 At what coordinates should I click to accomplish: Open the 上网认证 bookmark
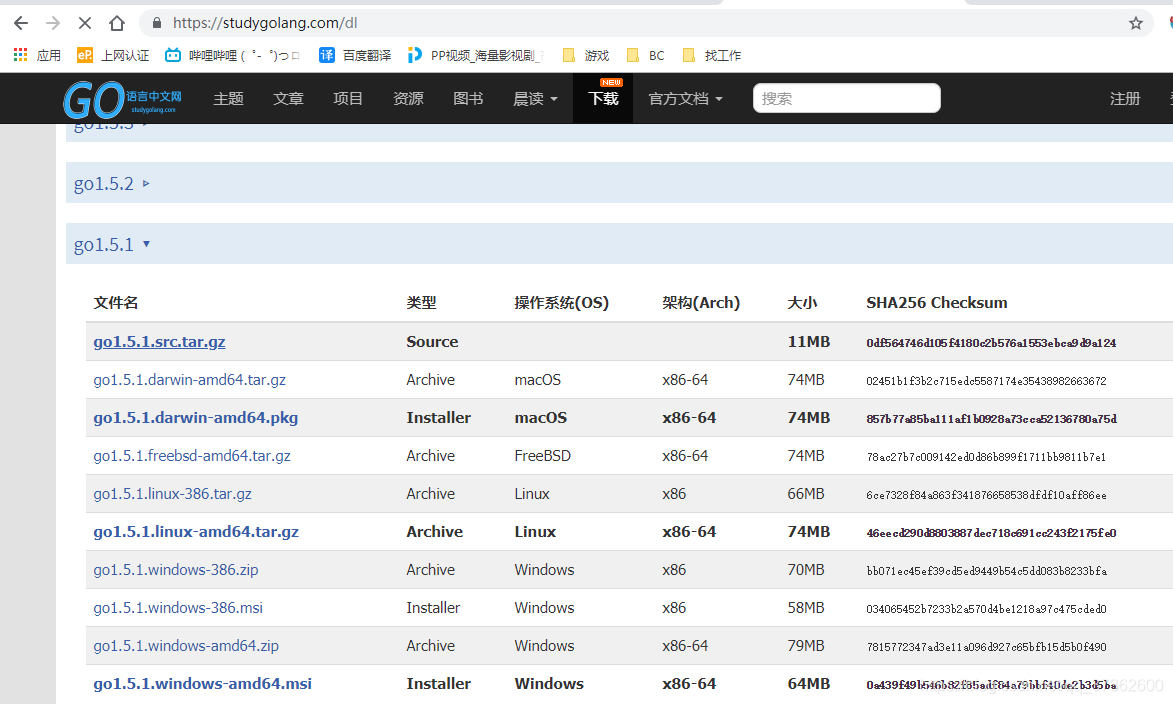click(x=113, y=55)
